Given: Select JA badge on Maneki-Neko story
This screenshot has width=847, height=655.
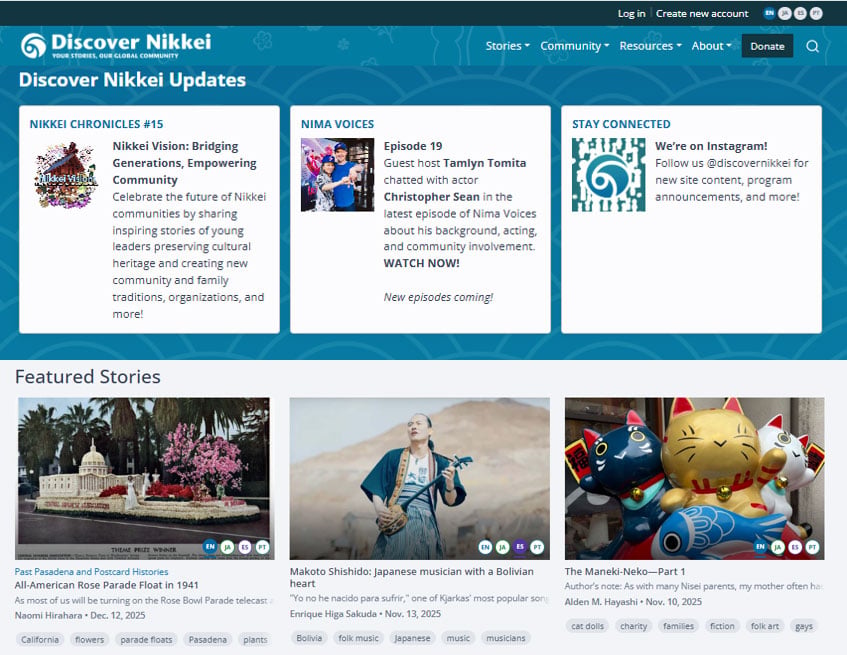Looking at the screenshot, I should click(777, 546).
